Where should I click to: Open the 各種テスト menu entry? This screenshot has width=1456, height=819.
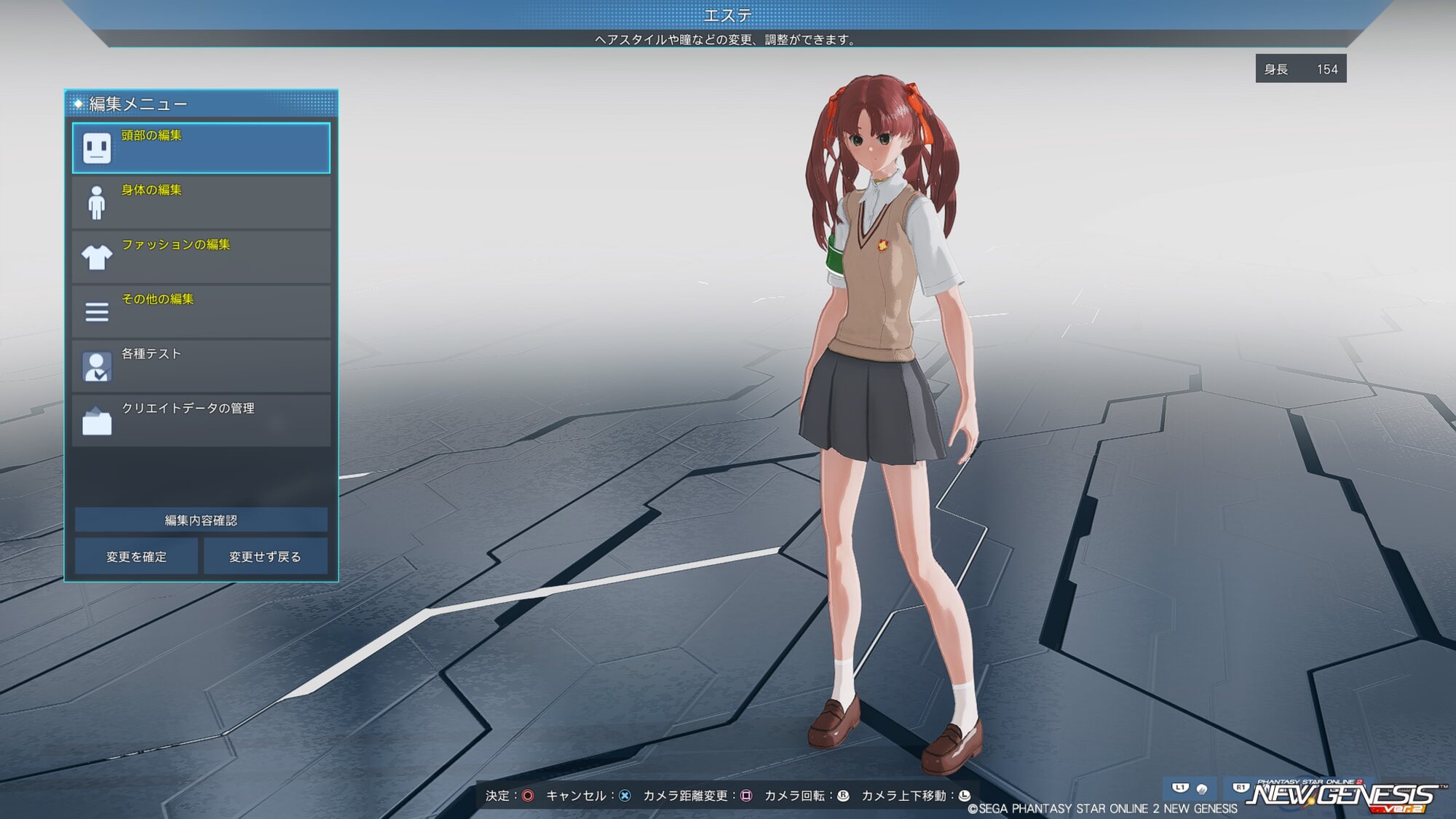(201, 366)
